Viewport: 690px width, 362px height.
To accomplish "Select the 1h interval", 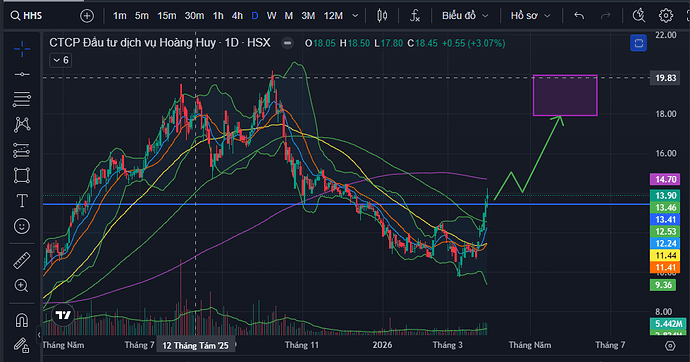I will (x=218, y=16).
